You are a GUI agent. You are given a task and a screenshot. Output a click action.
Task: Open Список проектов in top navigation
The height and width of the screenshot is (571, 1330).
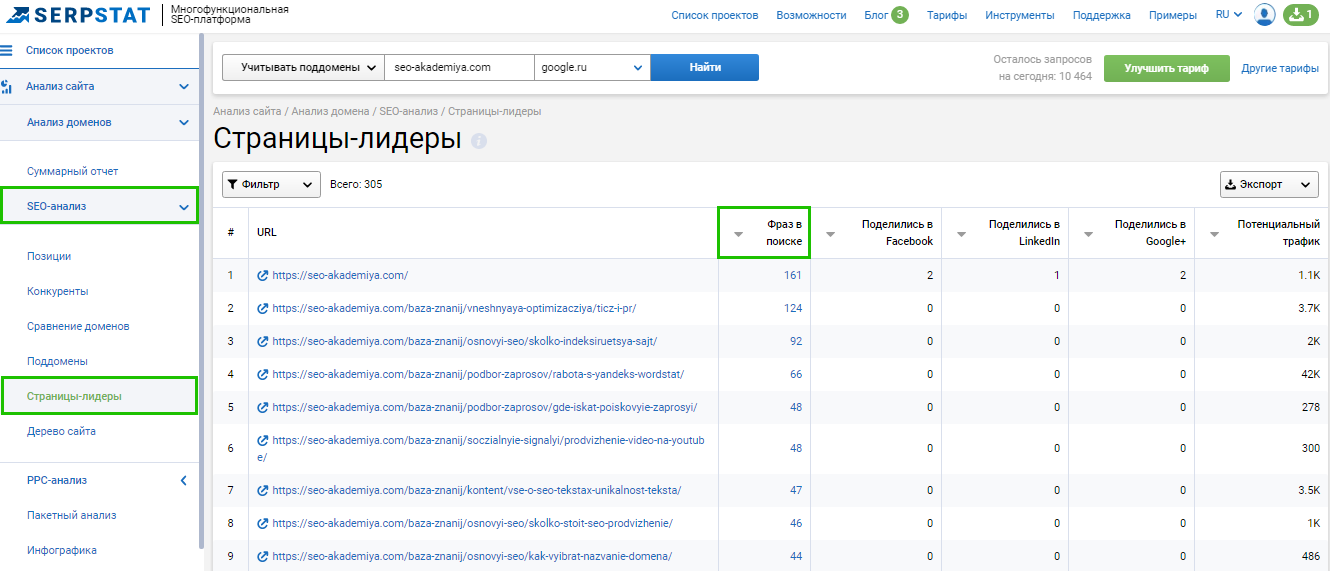click(x=714, y=15)
